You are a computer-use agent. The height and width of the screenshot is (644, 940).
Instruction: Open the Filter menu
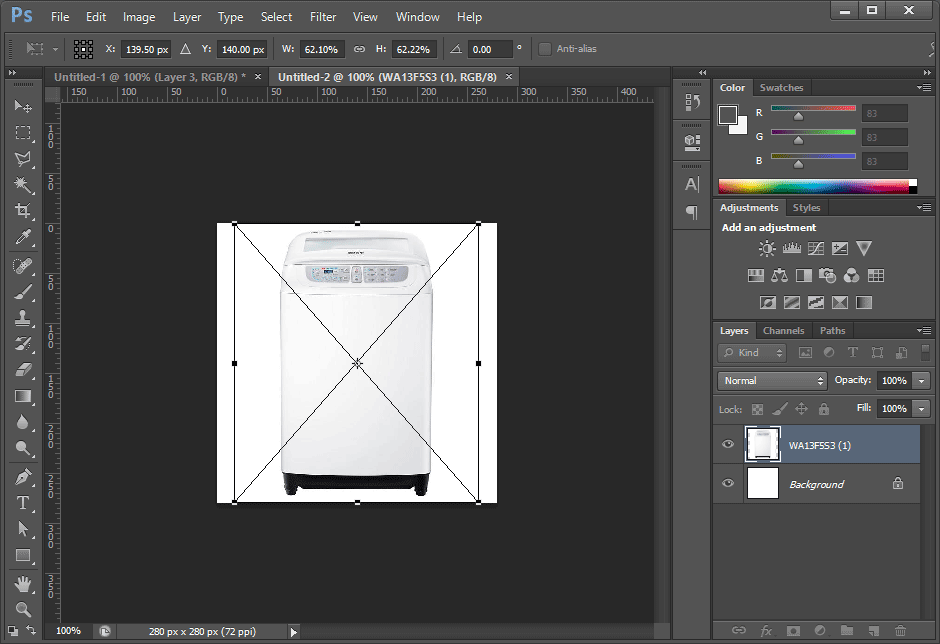322,16
